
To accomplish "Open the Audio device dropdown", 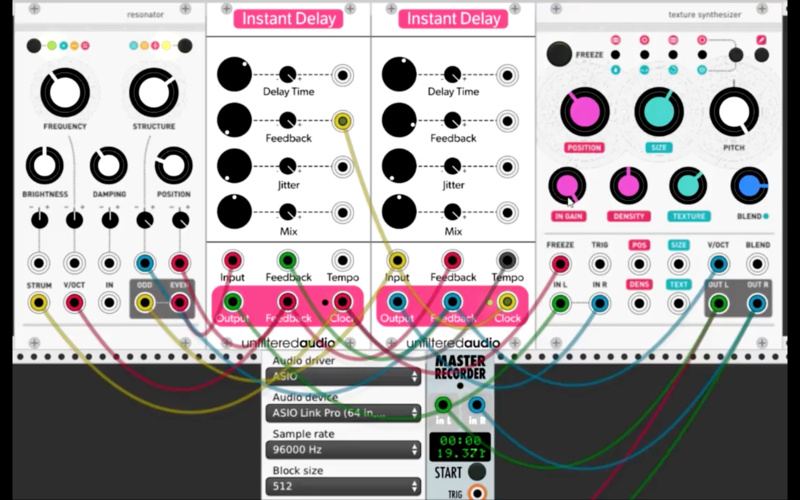I will (342, 413).
